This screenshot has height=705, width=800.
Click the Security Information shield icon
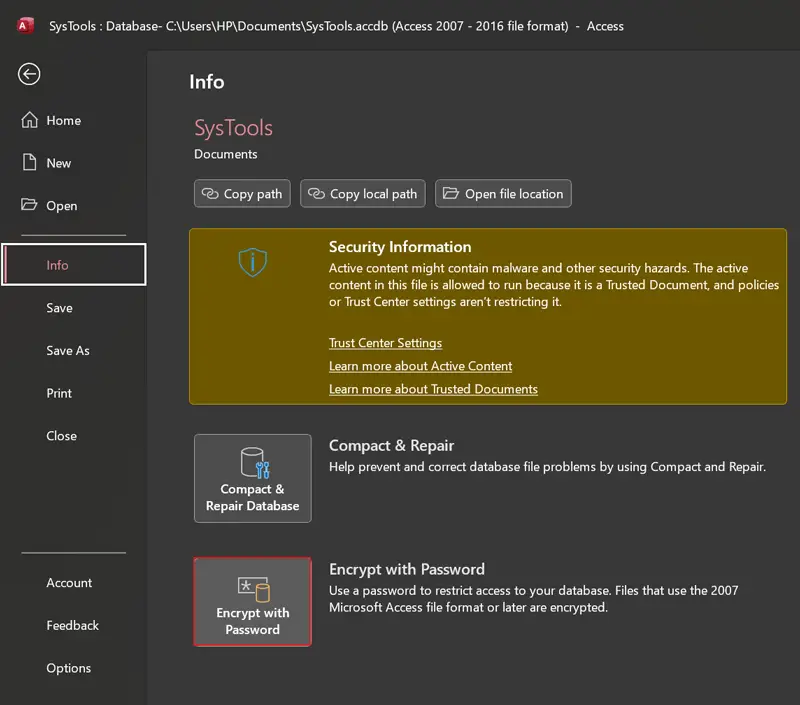coord(252,262)
